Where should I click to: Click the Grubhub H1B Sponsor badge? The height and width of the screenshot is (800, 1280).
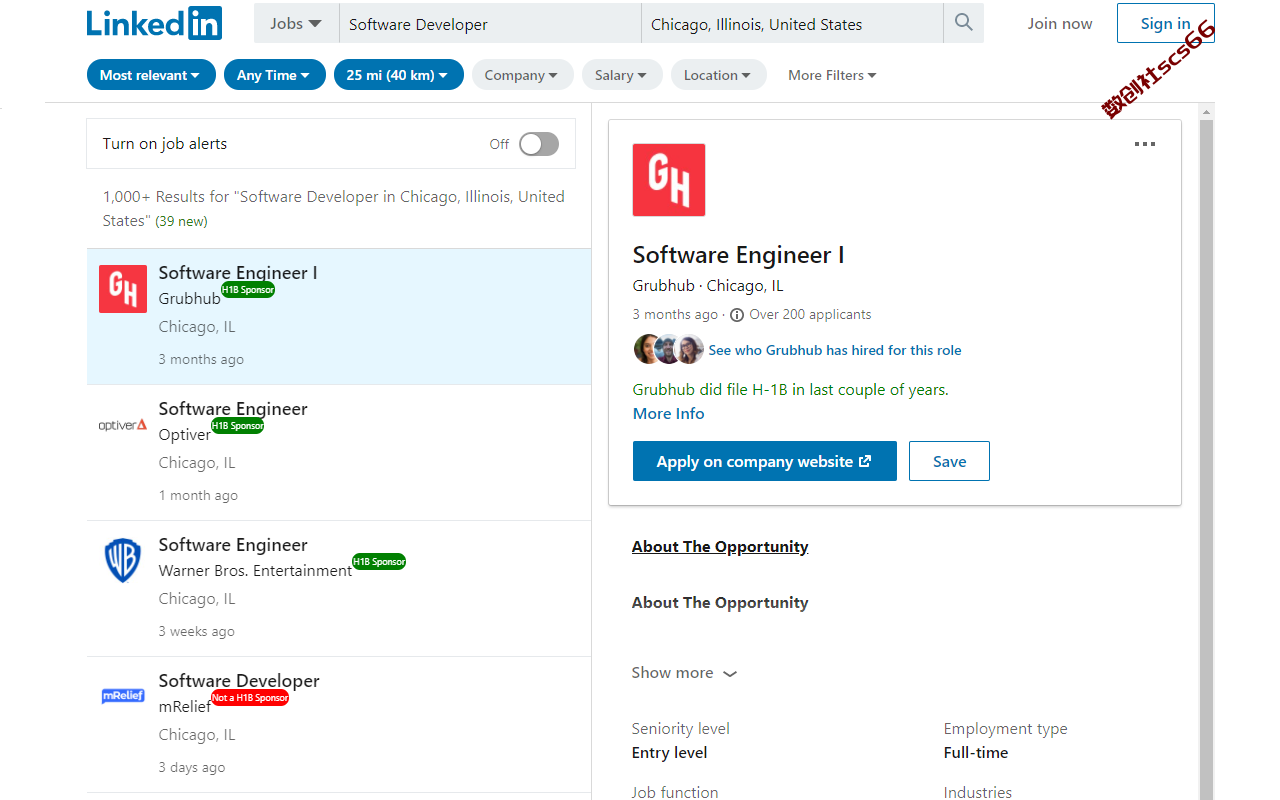pos(248,290)
